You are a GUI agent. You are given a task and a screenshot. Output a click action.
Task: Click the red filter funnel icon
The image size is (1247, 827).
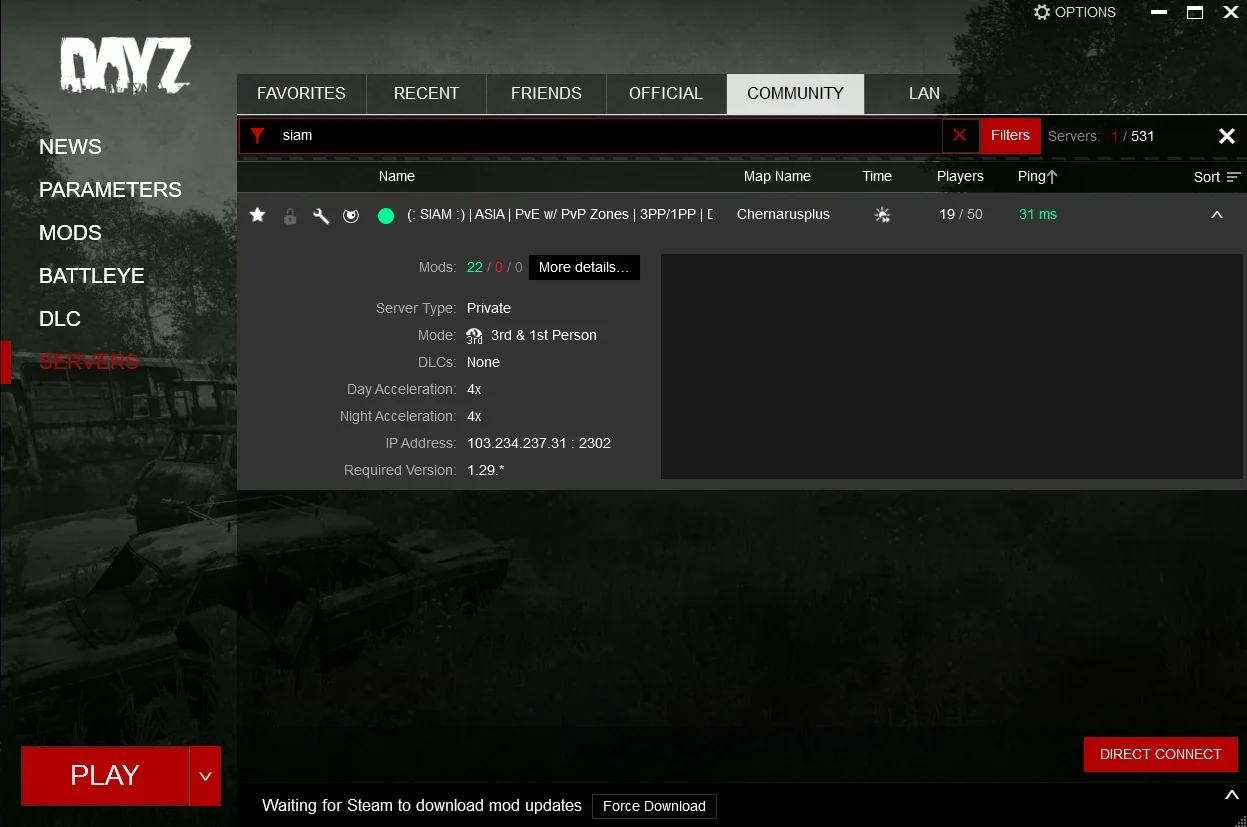[258, 136]
